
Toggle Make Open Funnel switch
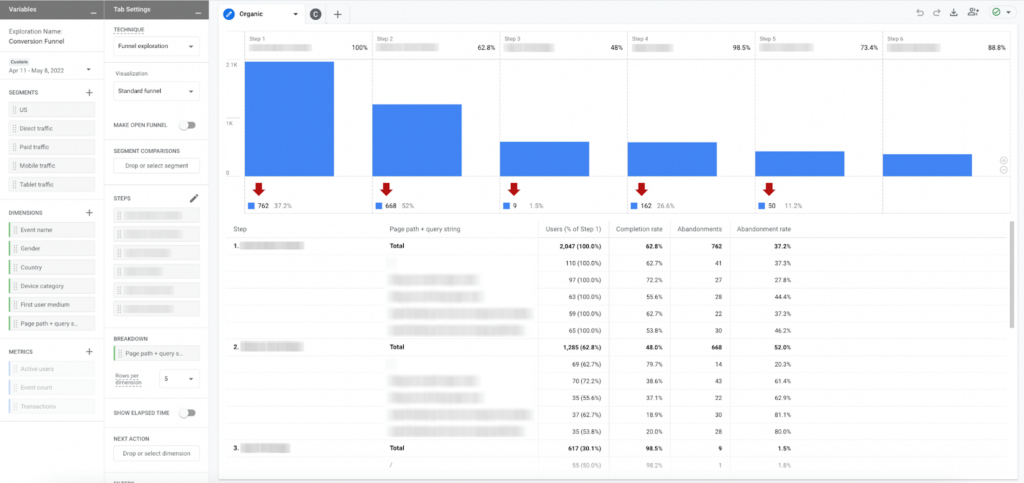(187, 125)
